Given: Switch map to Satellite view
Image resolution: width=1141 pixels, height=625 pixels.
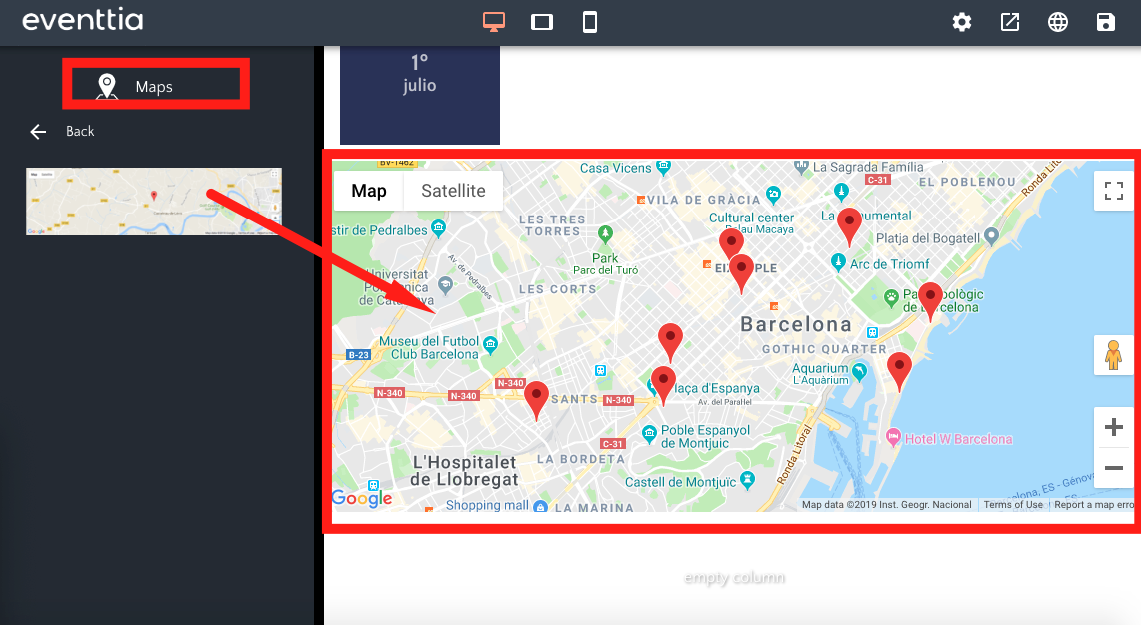Looking at the screenshot, I should click(453, 191).
